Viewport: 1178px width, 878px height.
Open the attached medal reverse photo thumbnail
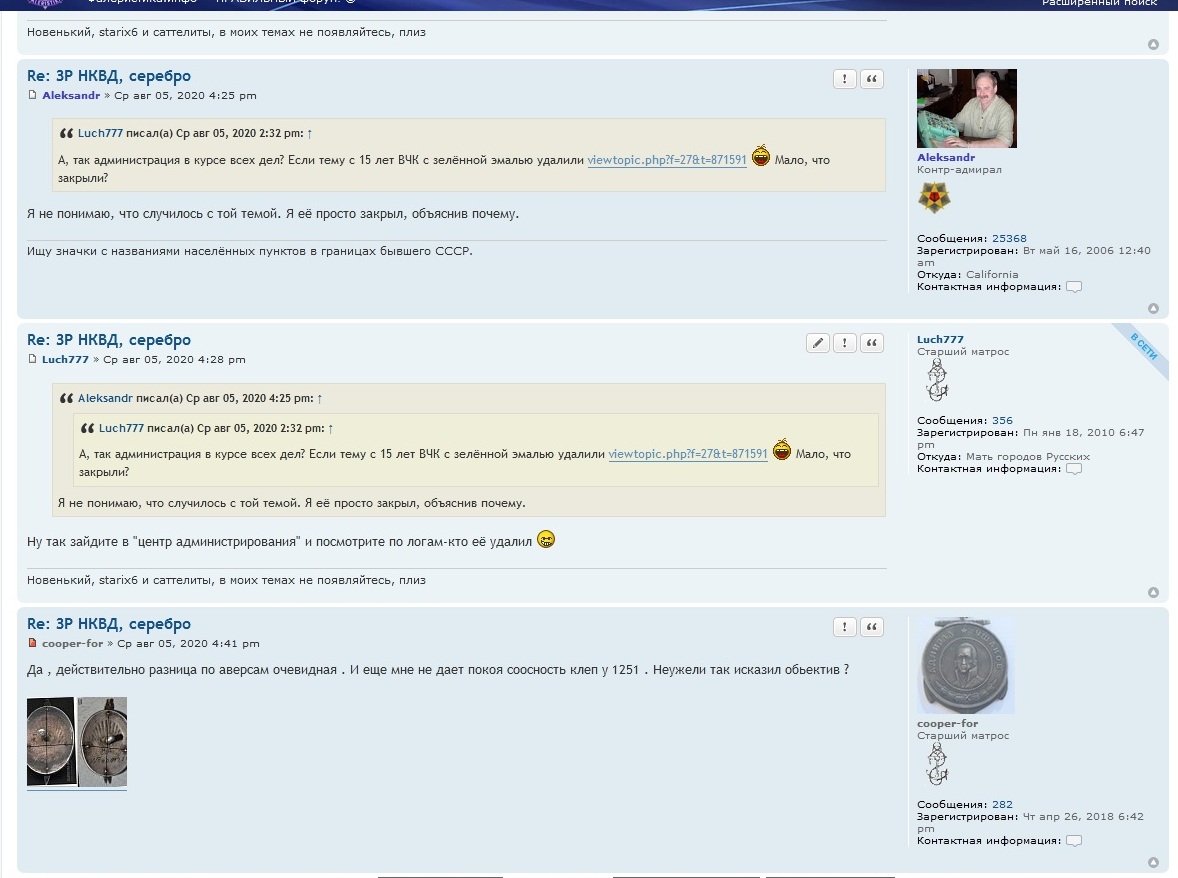click(77, 742)
